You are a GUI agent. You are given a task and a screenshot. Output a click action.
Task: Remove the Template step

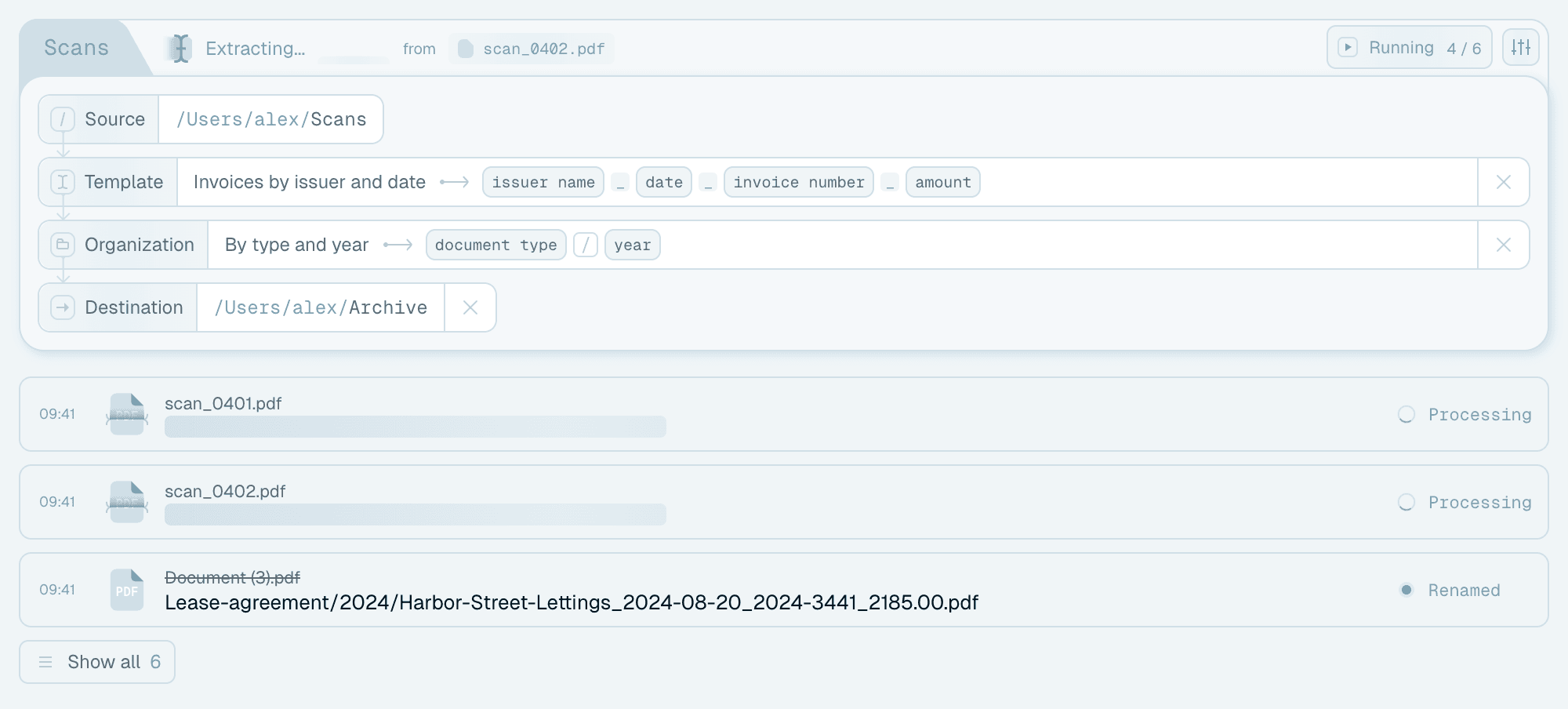1504,182
